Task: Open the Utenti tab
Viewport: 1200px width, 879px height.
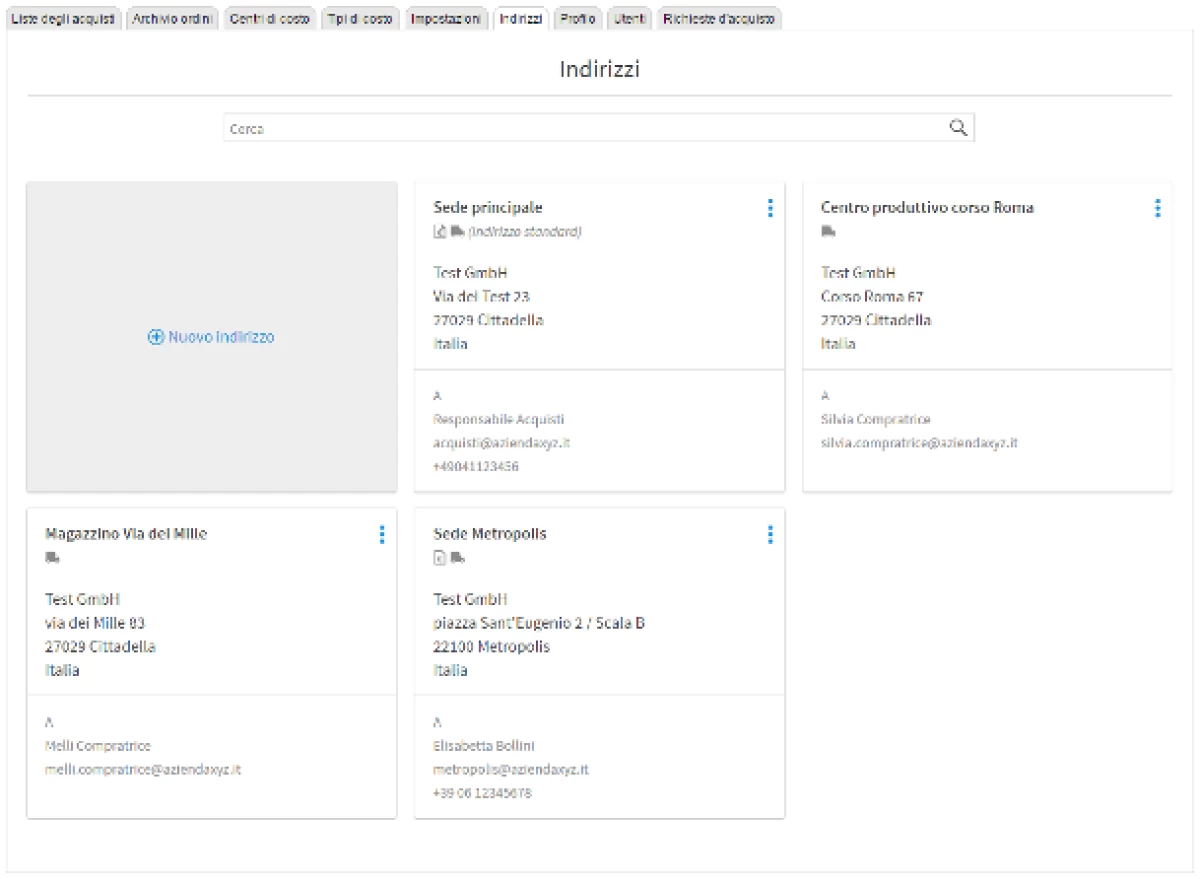Action: 630,20
